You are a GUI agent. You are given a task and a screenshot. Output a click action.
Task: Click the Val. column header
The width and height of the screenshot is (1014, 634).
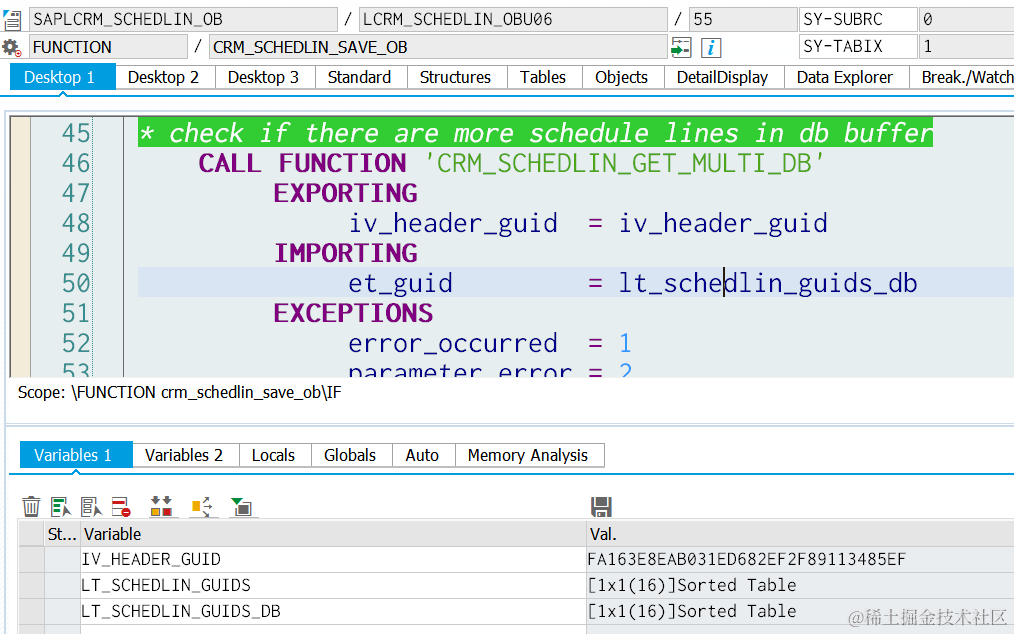click(x=800, y=534)
